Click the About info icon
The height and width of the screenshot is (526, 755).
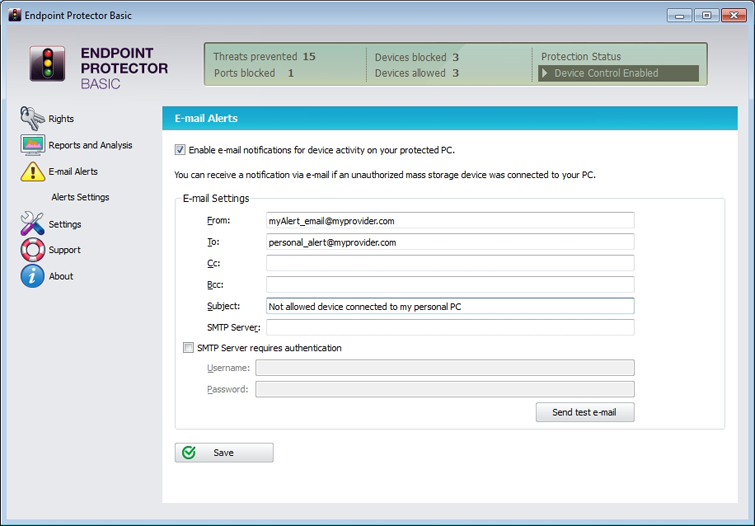tap(33, 276)
